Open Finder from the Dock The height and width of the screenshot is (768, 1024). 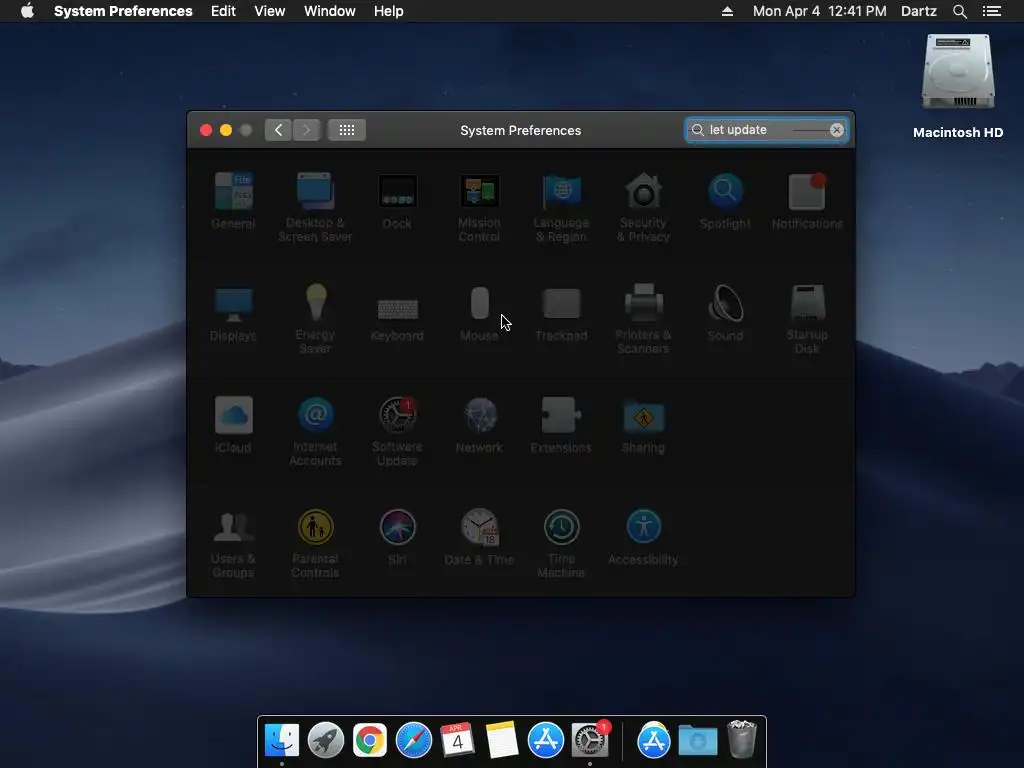(282, 740)
